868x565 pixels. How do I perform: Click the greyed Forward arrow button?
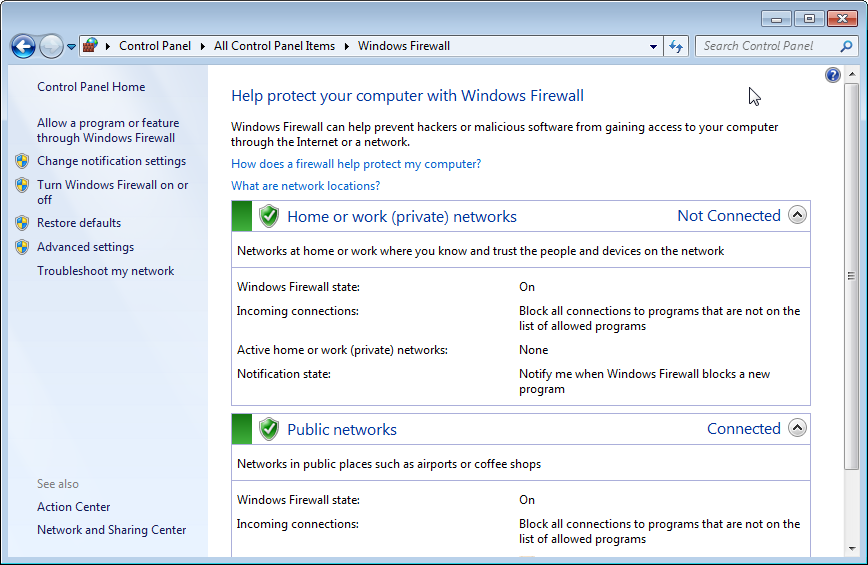point(51,46)
